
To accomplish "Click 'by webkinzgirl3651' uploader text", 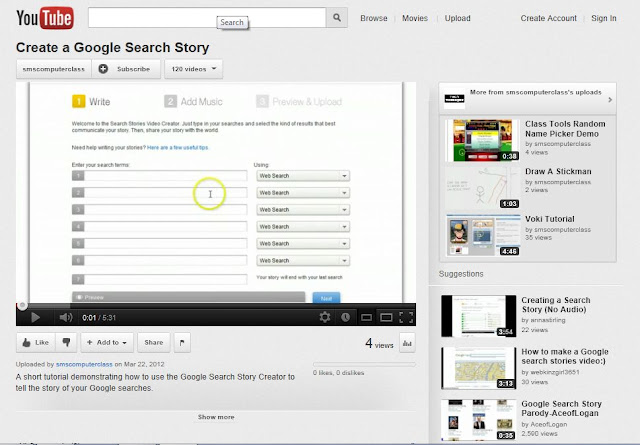I will 550,372.
